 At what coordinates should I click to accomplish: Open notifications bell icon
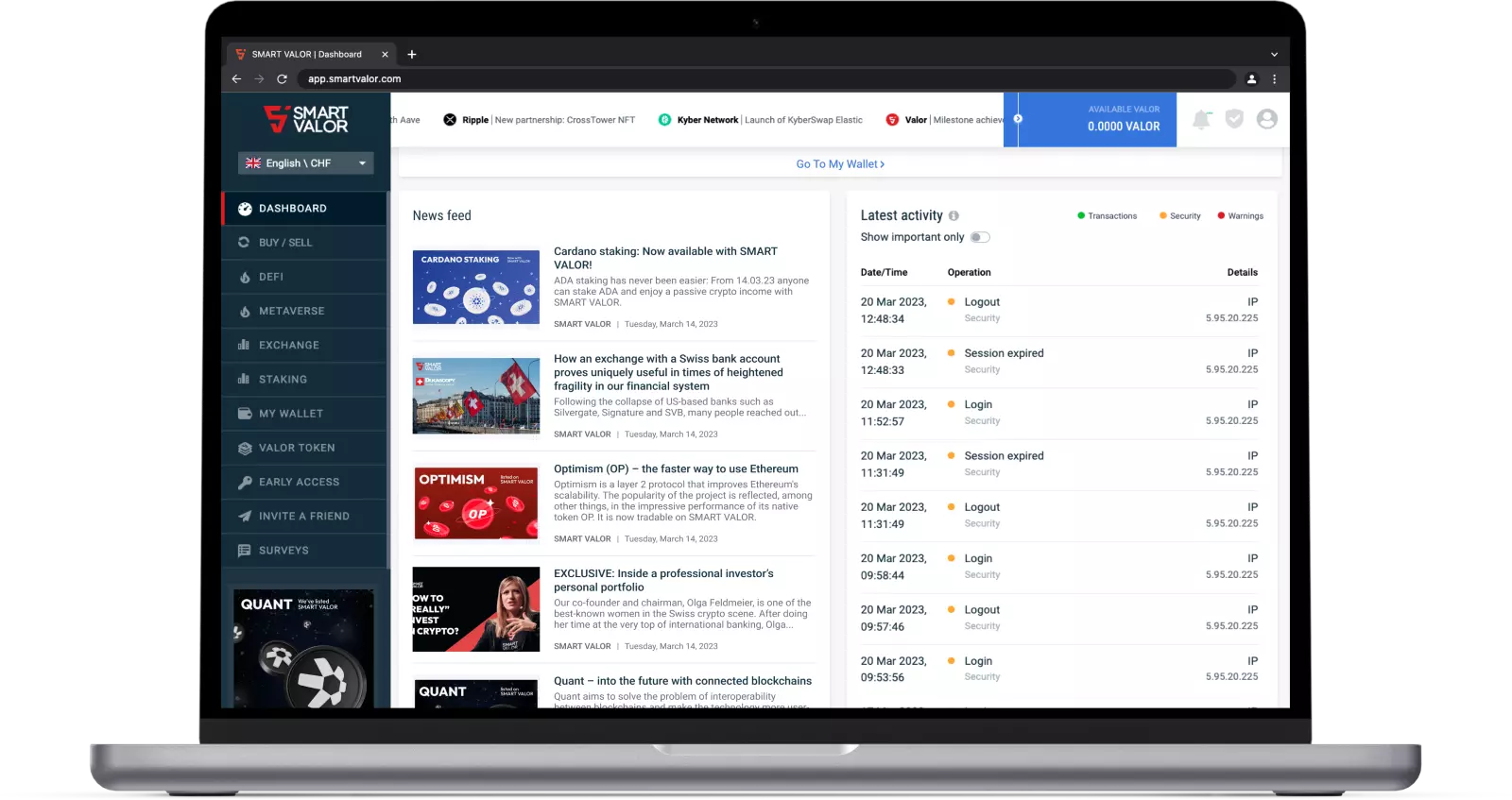click(1201, 119)
